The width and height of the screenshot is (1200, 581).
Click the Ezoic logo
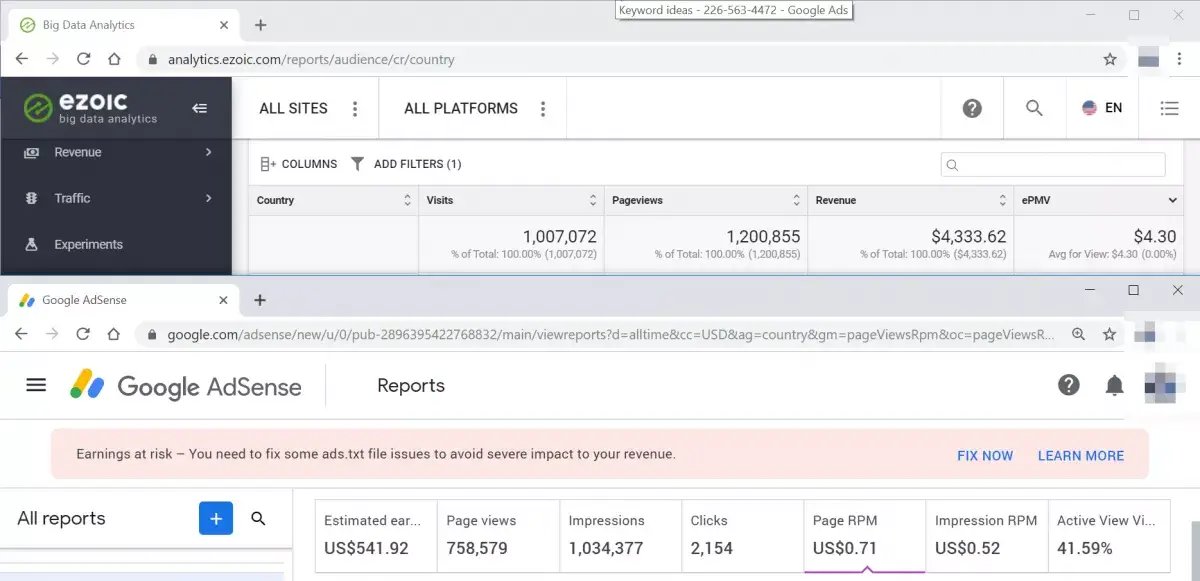pyautogui.click(x=90, y=108)
